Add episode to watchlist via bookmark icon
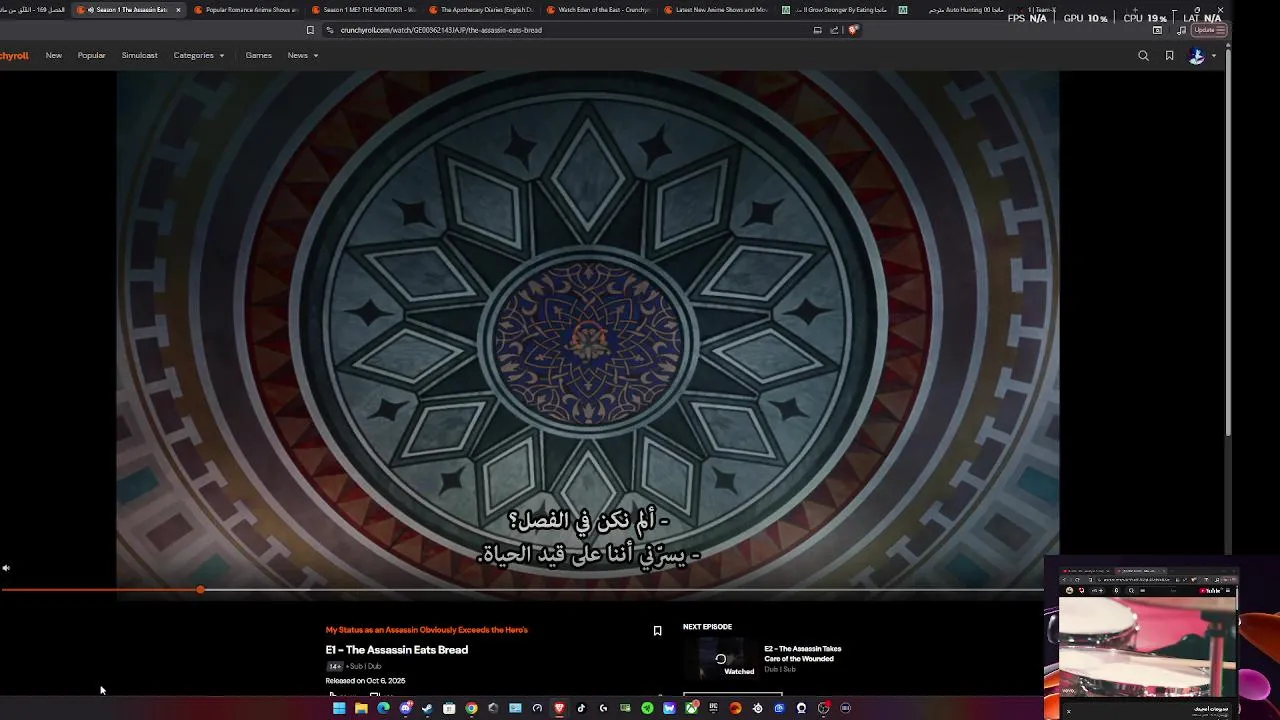This screenshot has height=720, width=1280. click(x=657, y=631)
